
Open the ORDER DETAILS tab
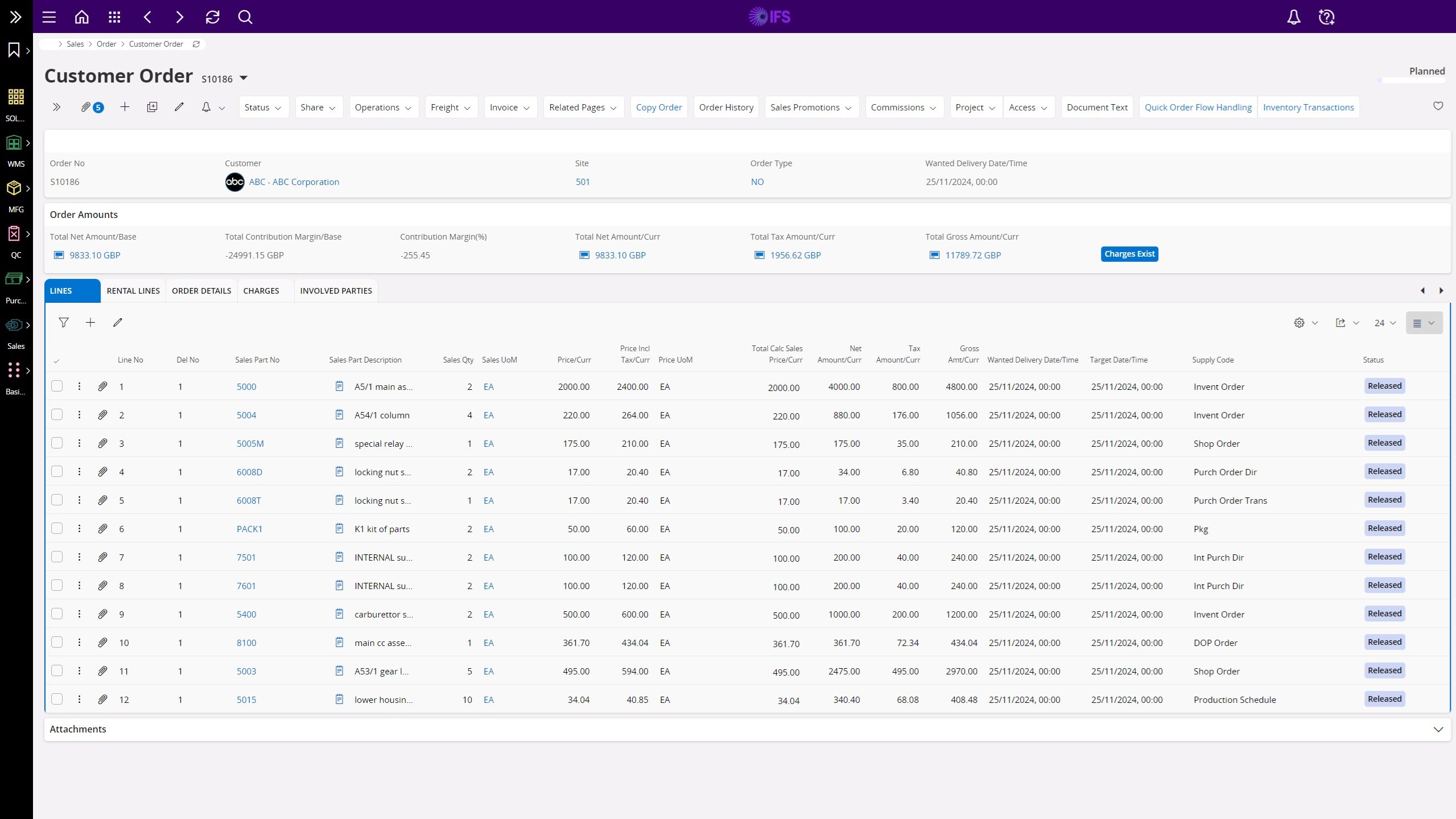tap(201, 291)
